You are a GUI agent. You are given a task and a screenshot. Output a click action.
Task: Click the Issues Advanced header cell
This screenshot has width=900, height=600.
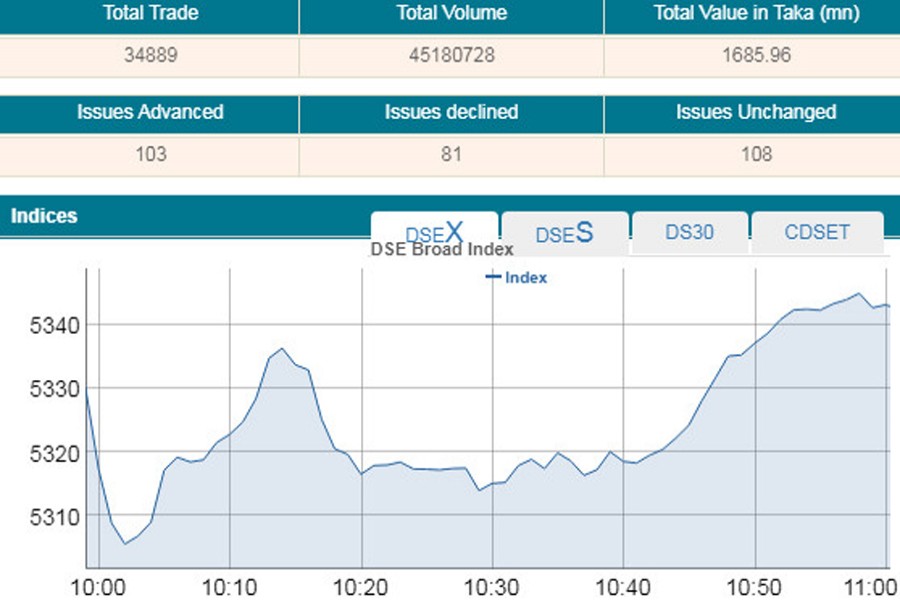[x=150, y=112]
